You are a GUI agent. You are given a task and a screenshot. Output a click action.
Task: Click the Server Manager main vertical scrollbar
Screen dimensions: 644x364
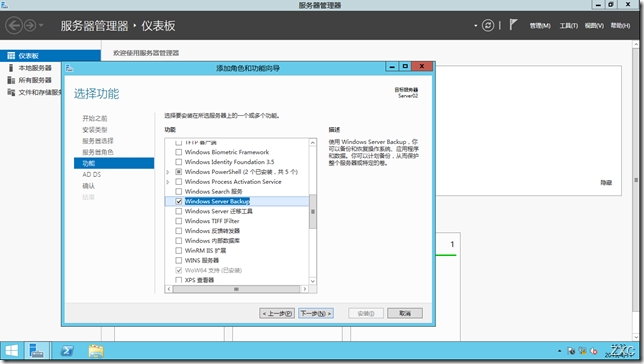click(x=636, y=180)
